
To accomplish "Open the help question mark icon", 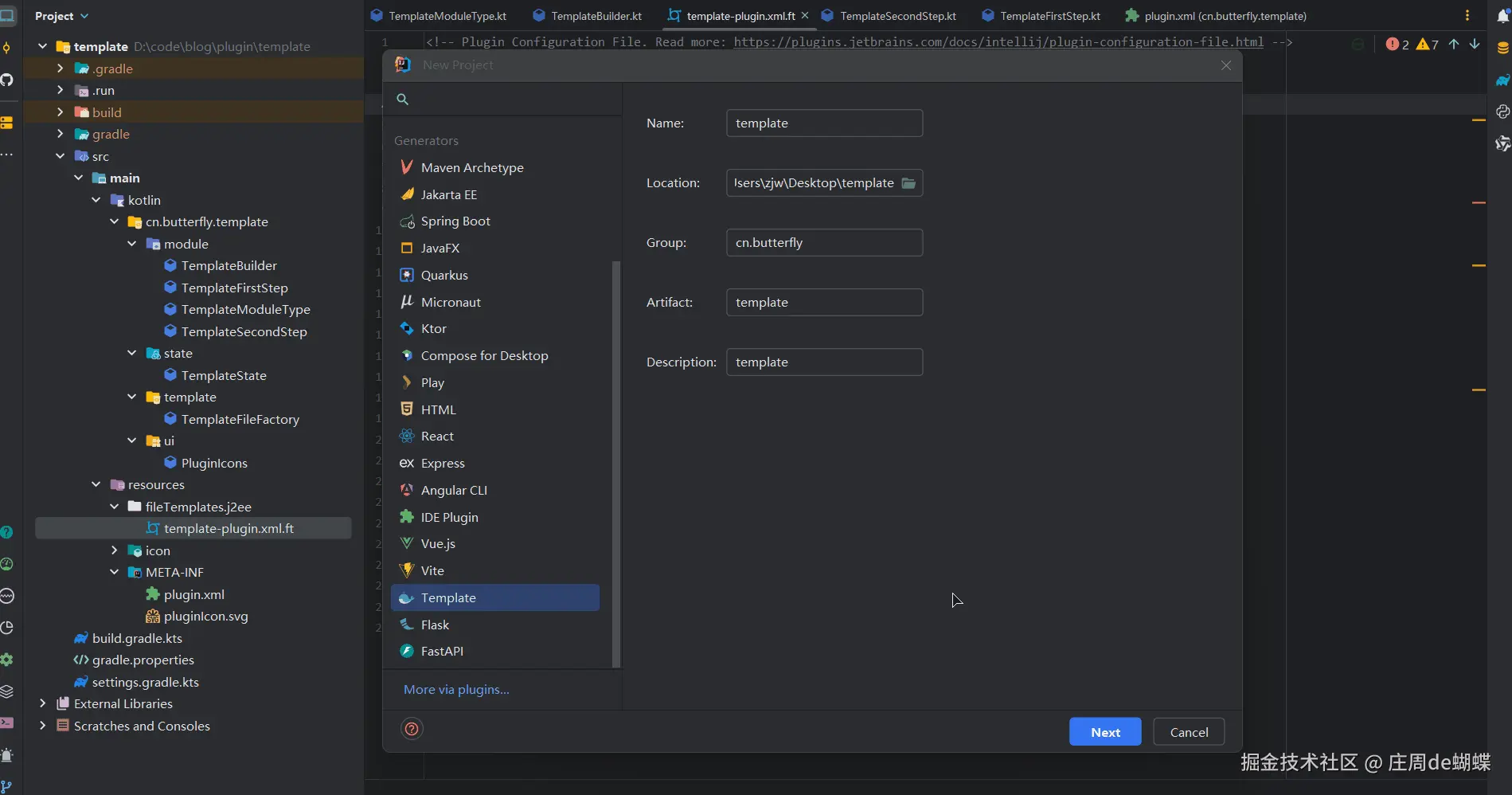I will click(x=412, y=729).
